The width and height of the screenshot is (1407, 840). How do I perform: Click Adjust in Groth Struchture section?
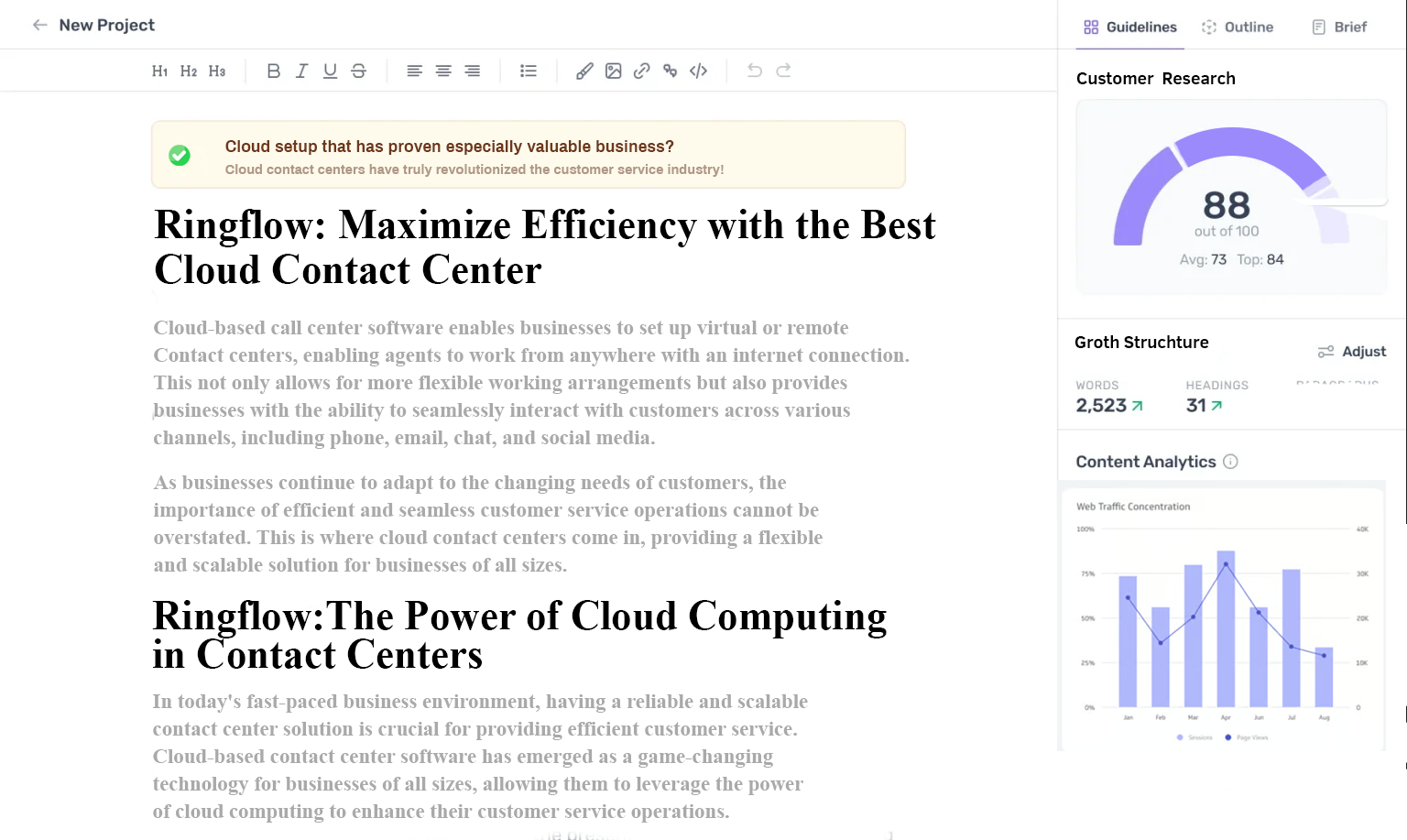1352,352
